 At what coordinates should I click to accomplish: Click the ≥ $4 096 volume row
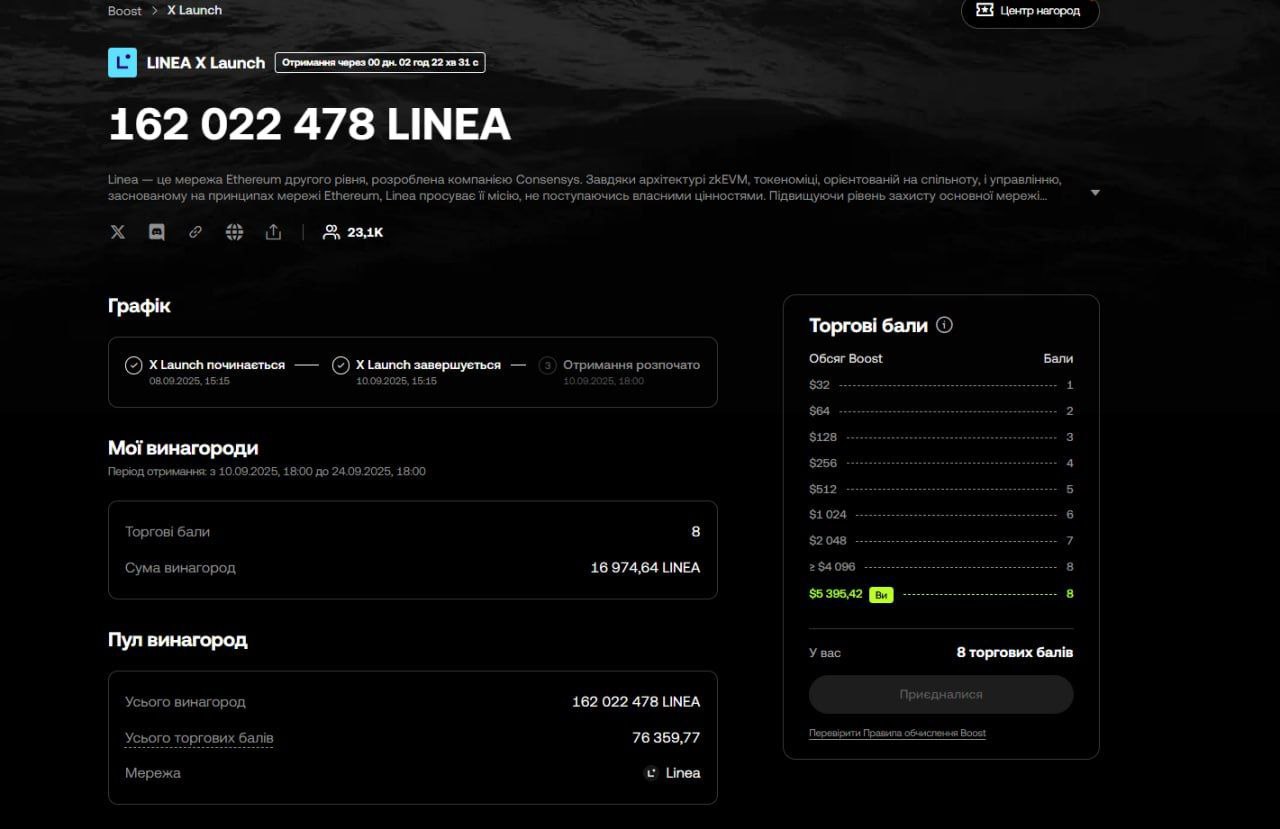(x=941, y=567)
